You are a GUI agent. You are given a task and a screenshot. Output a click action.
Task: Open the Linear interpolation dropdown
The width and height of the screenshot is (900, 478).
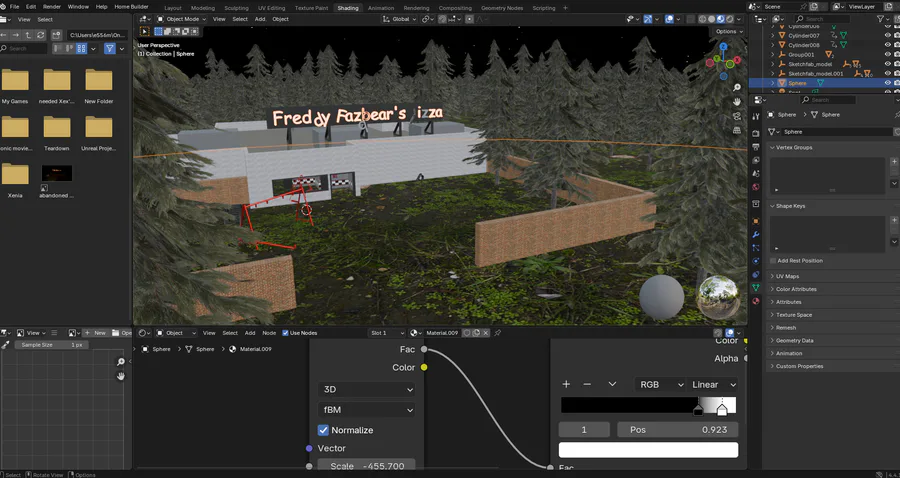(712, 384)
